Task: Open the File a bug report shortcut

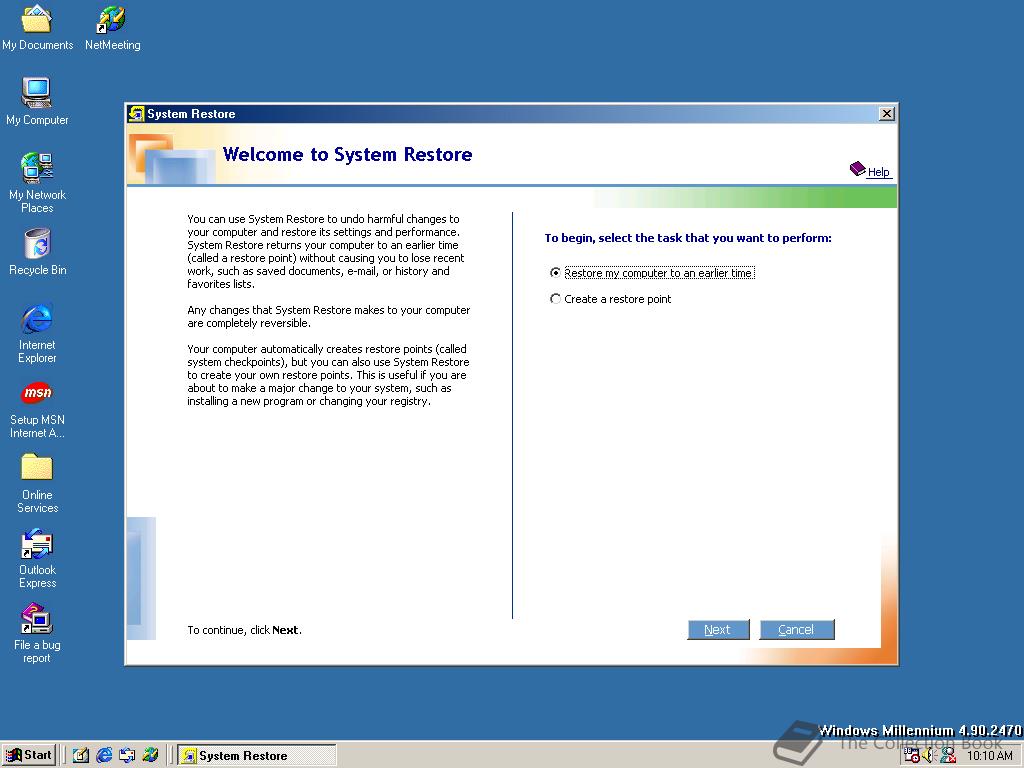Action: [37, 633]
